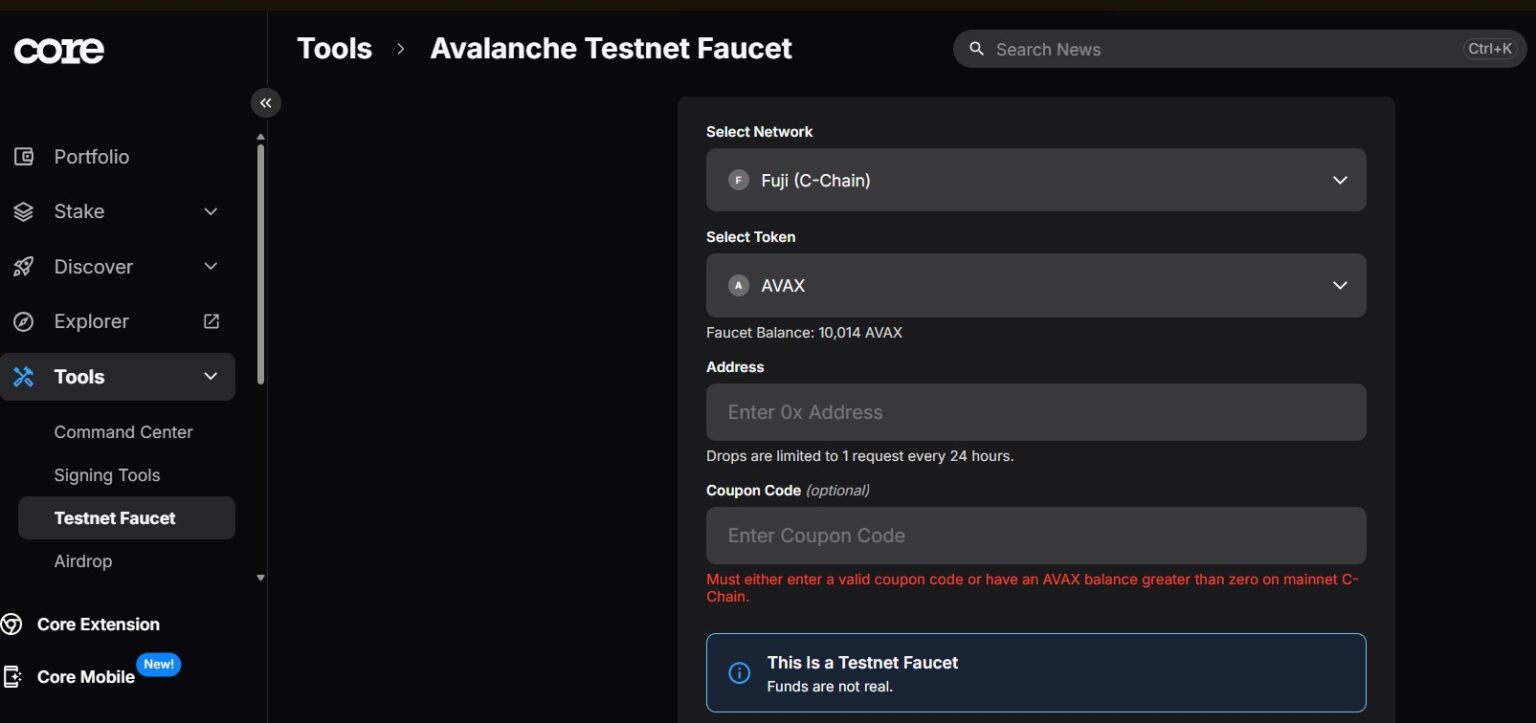Select the Explorer compass icon
This screenshot has height=723, width=1536.
(x=23, y=321)
